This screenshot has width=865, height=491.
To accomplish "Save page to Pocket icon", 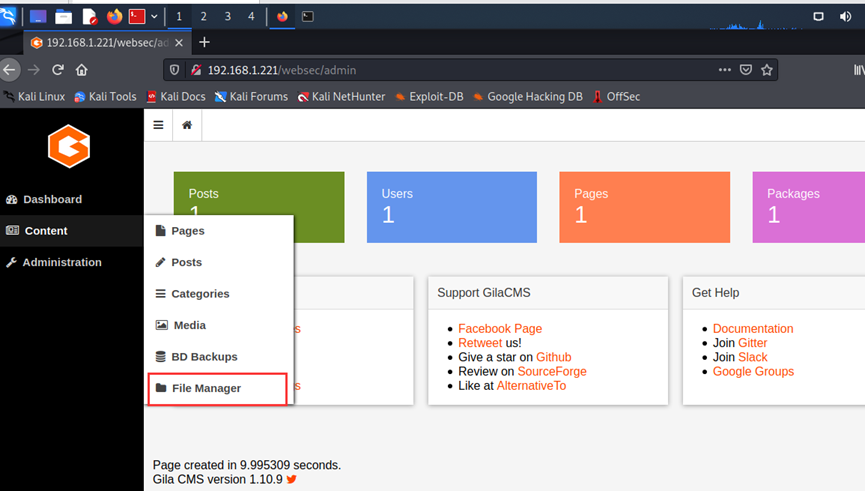I will (x=746, y=70).
